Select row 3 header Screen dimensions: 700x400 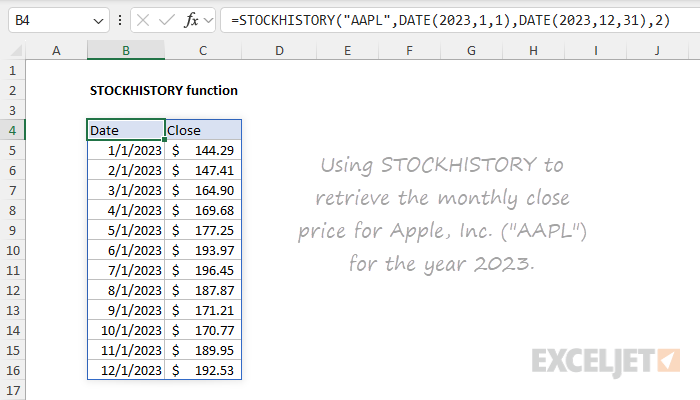click(12, 110)
